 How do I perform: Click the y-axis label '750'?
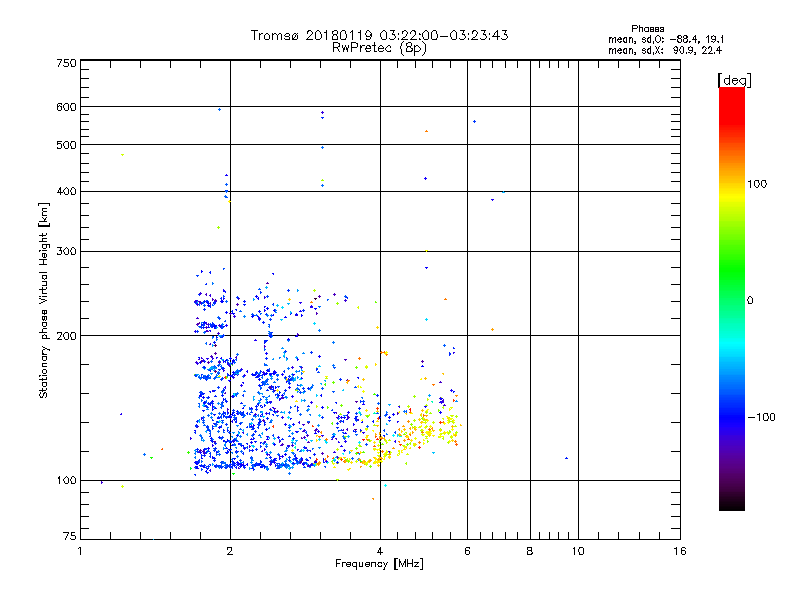click(67, 63)
